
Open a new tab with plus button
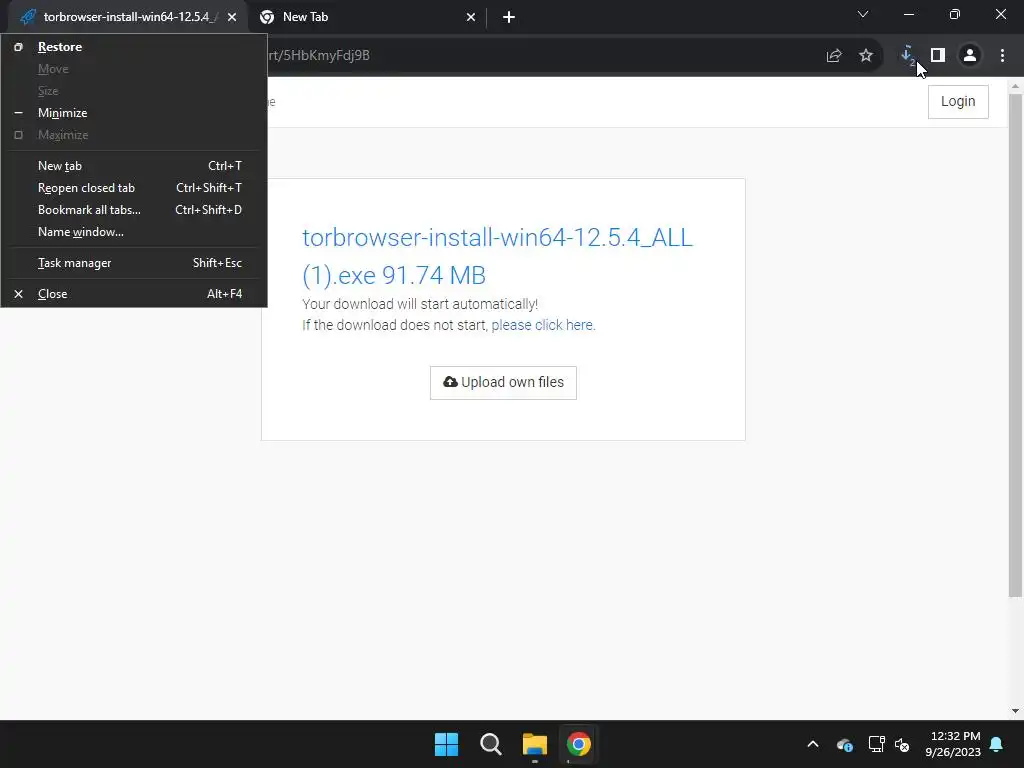[x=509, y=17]
